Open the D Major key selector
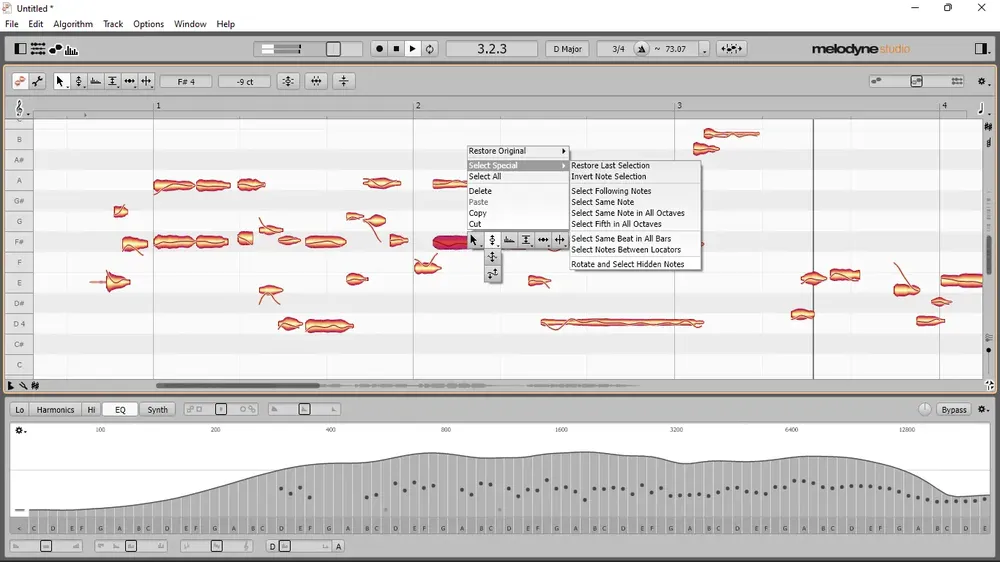Viewport: 1000px width, 562px height. 567,48
